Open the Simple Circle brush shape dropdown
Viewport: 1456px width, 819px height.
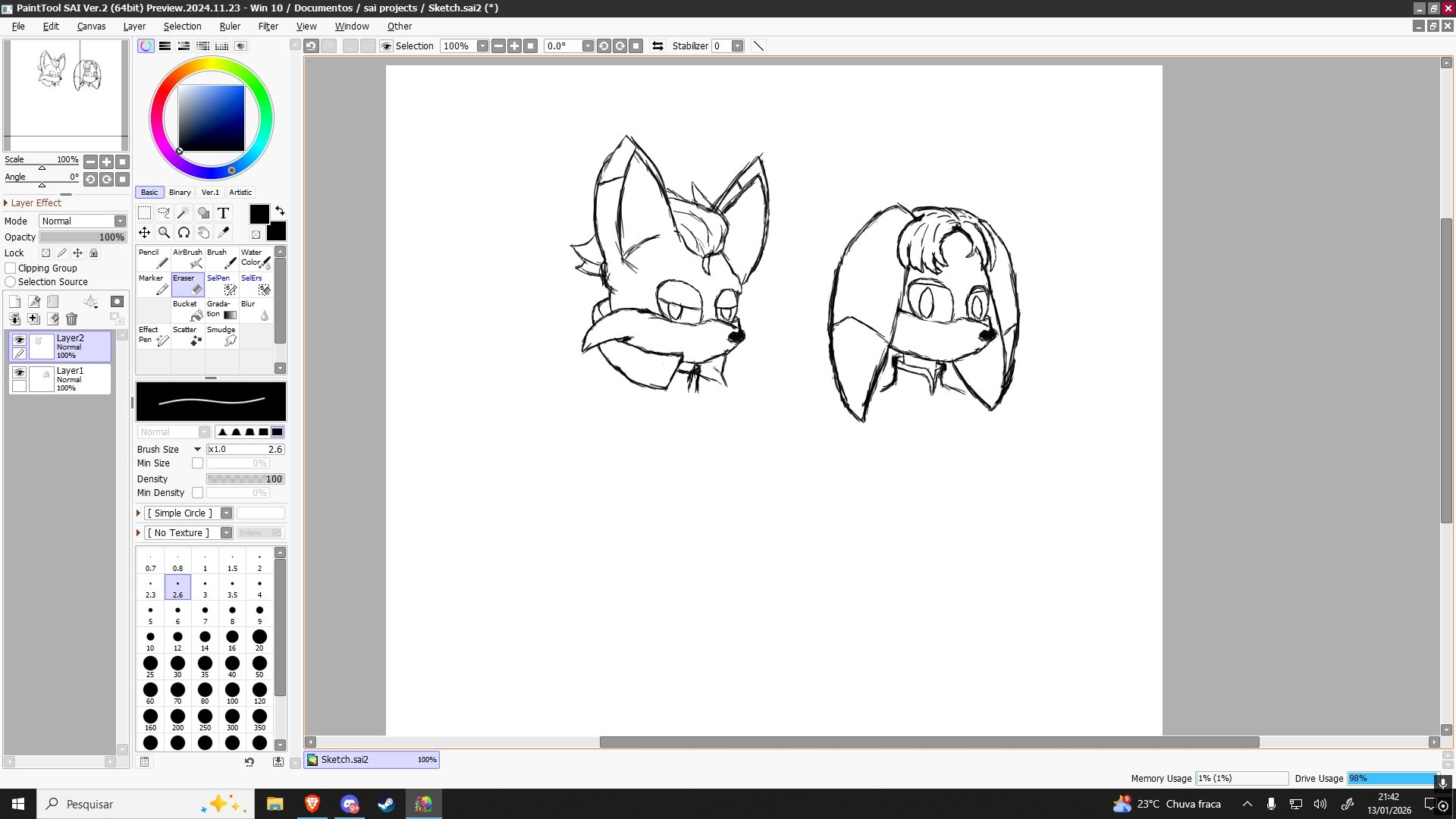tap(226, 513)
